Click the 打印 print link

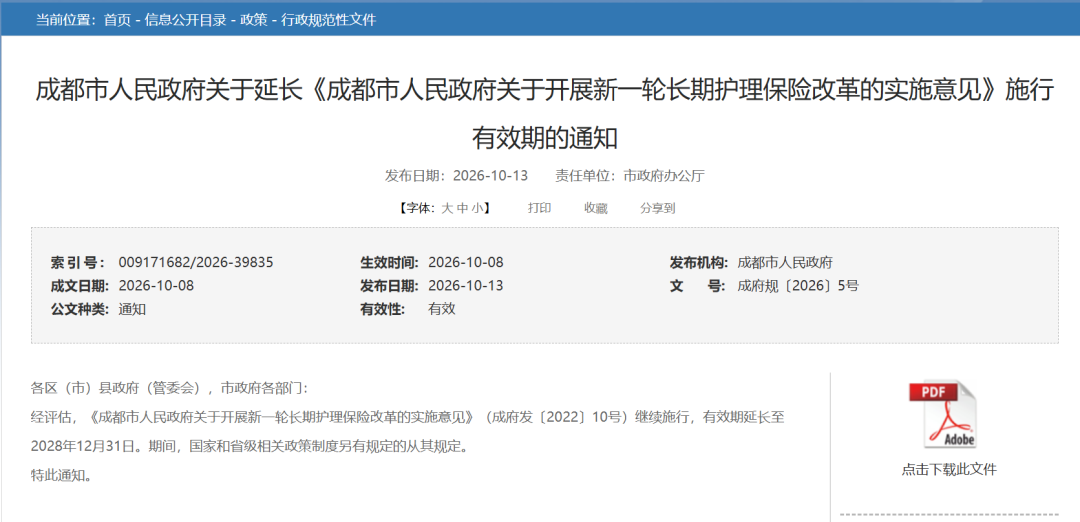point(539,208)
